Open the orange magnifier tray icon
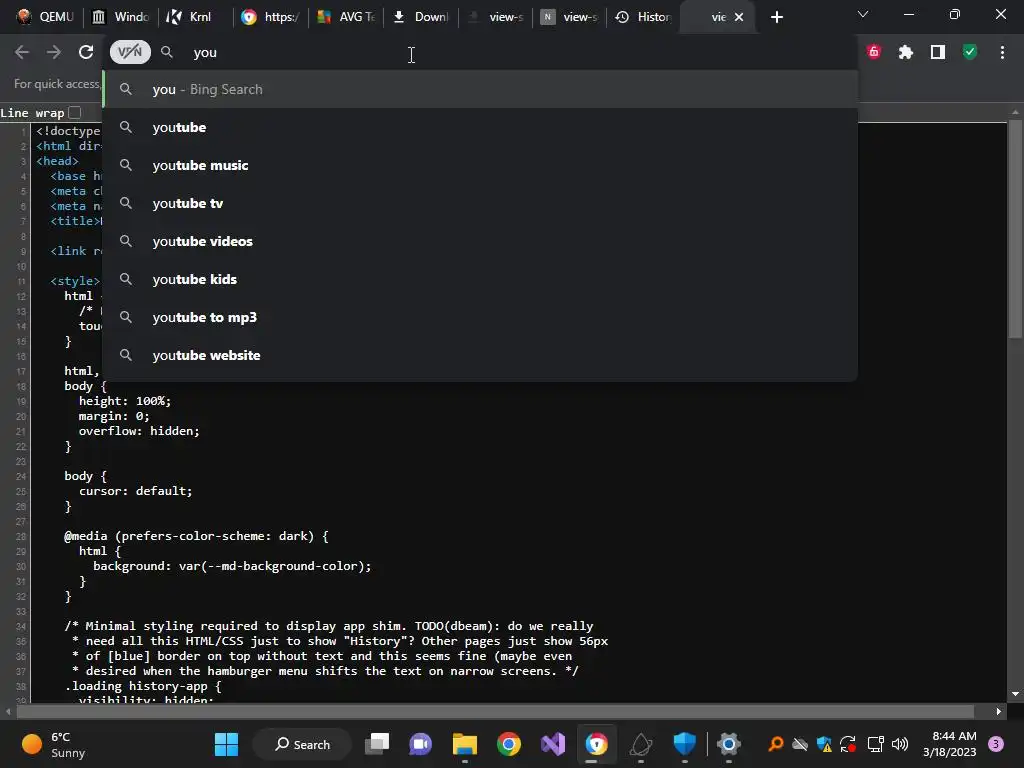Screen dimensions: 1024x768 click(776, 744)
